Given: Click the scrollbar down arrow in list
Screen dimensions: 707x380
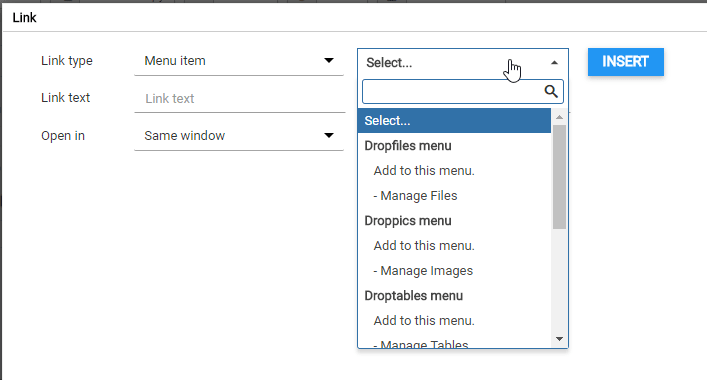Looking at the screenshot, I should click(560, 339).
